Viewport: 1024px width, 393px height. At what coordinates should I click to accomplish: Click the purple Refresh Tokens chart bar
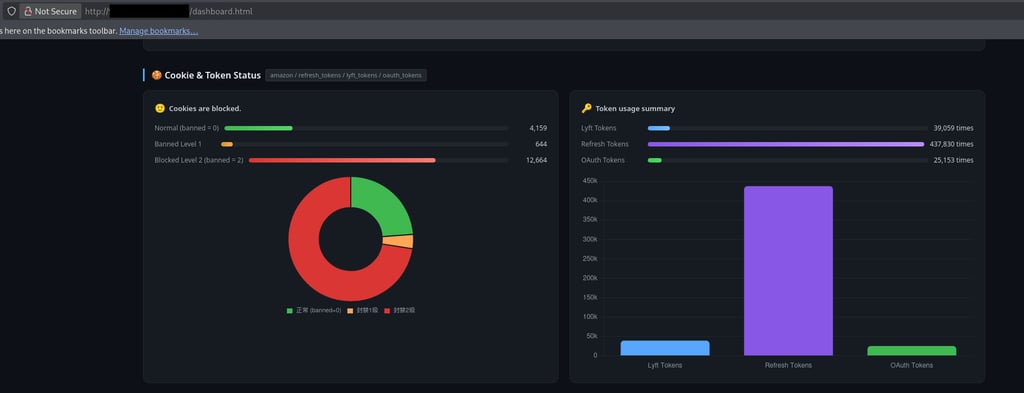[788, 271]
